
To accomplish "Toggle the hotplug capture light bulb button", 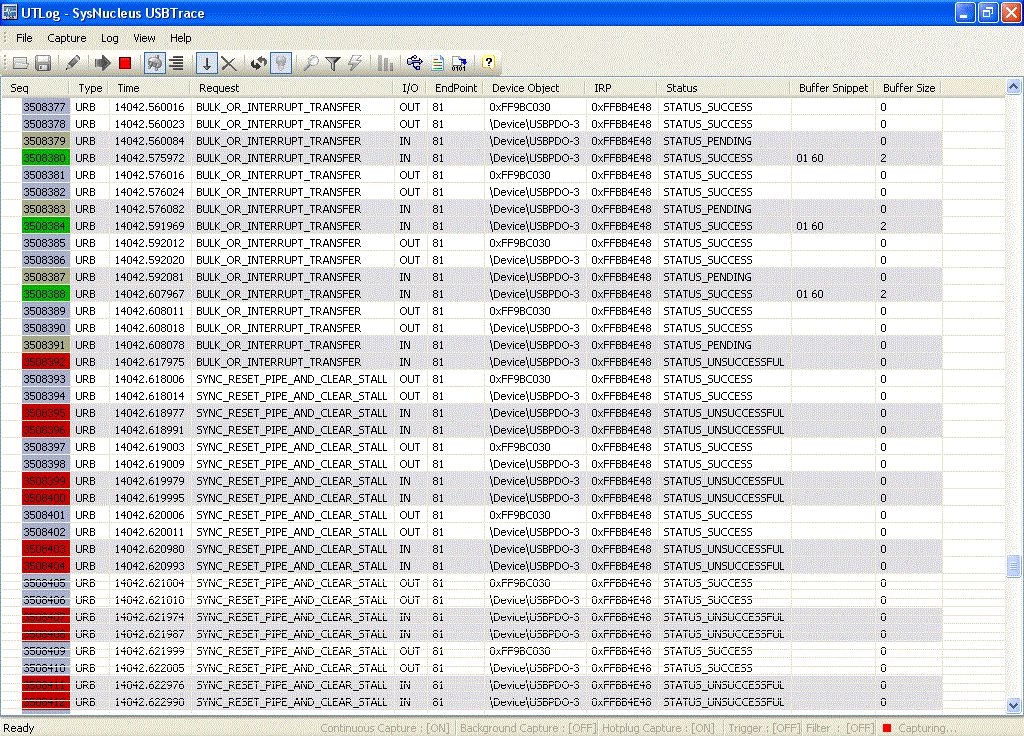I will [x=281, y=63].
